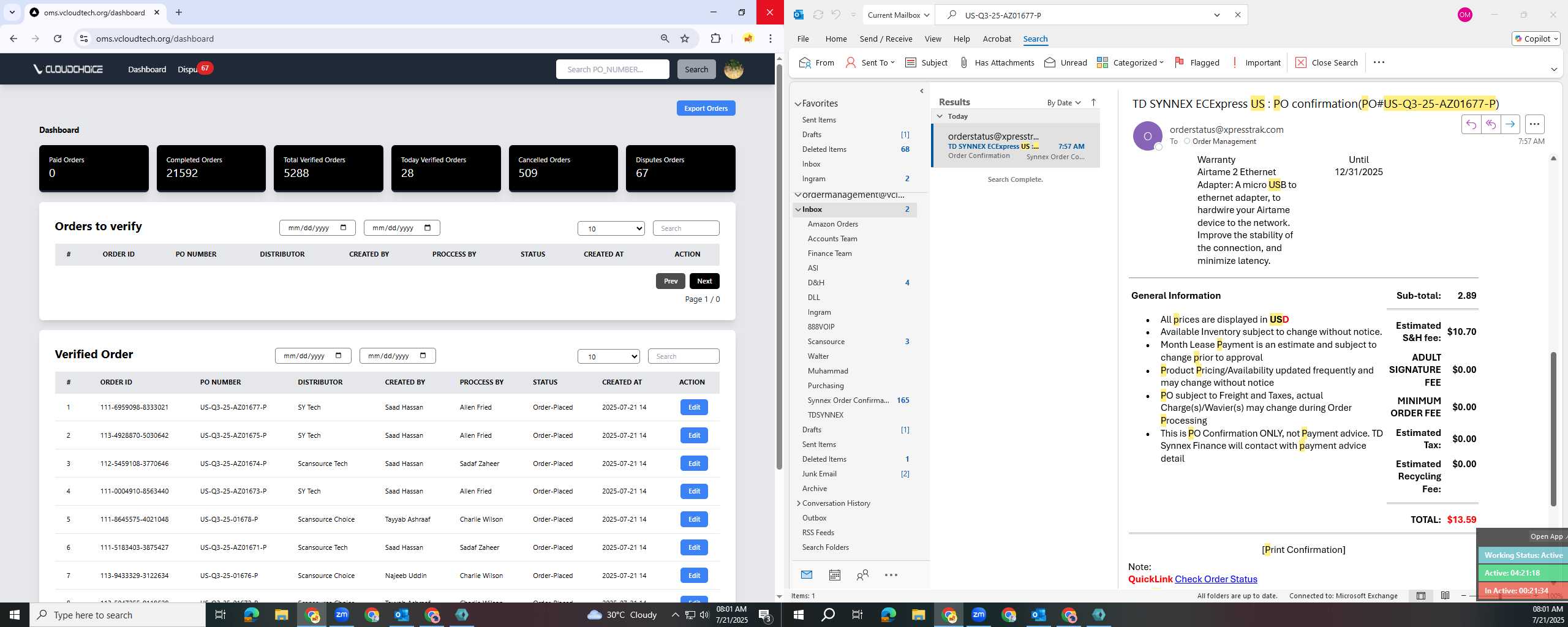Click Chrome zoom magnifier icon in address bar
1568x627 pixels.
click(665, 39)
